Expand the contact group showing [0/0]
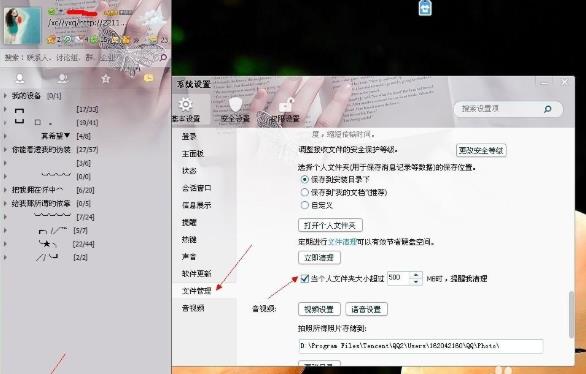Screen dimensions: 586x374 click(5, 176)
